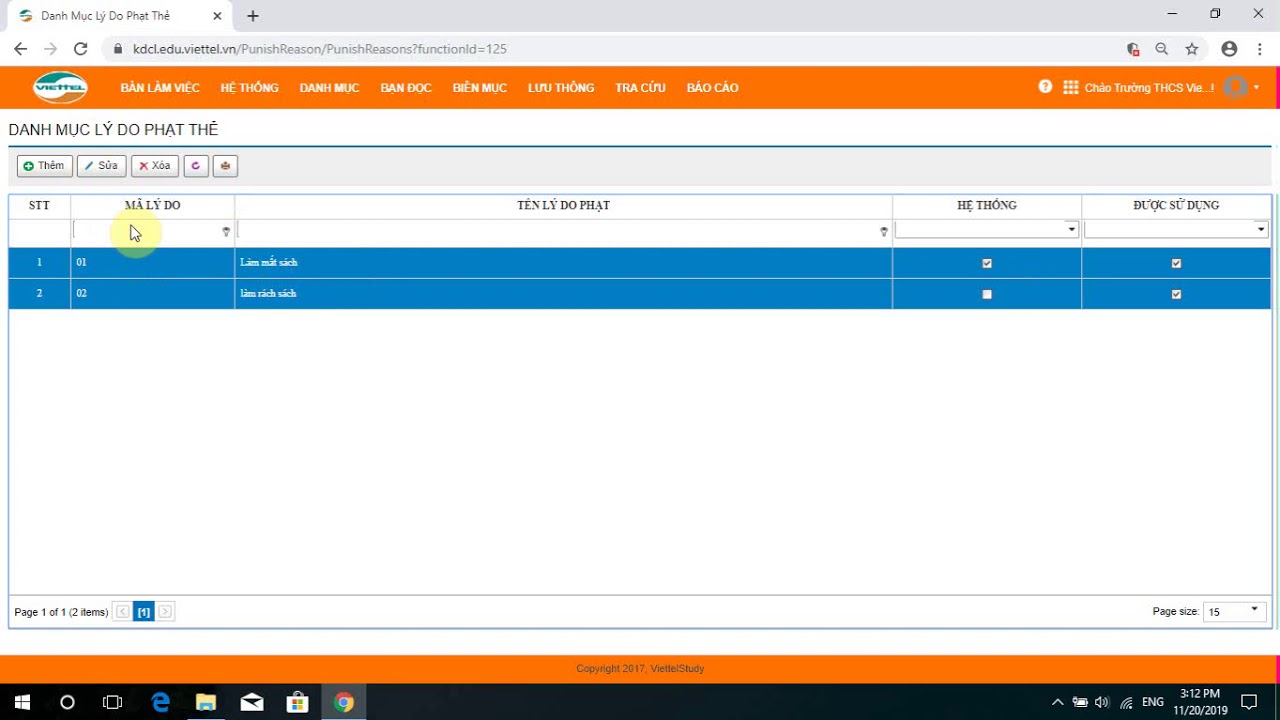Viewport: 1280px width, 720px height.
Task: Select row with Làm mất sách
Action: pos(640,263)
